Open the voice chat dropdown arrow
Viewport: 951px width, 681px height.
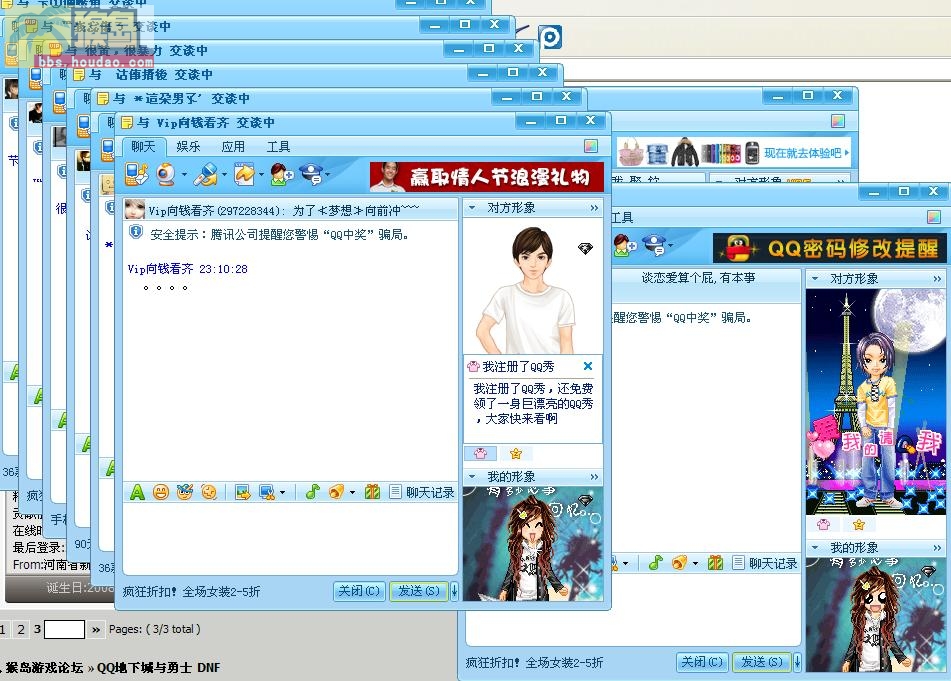coord(224,175)
